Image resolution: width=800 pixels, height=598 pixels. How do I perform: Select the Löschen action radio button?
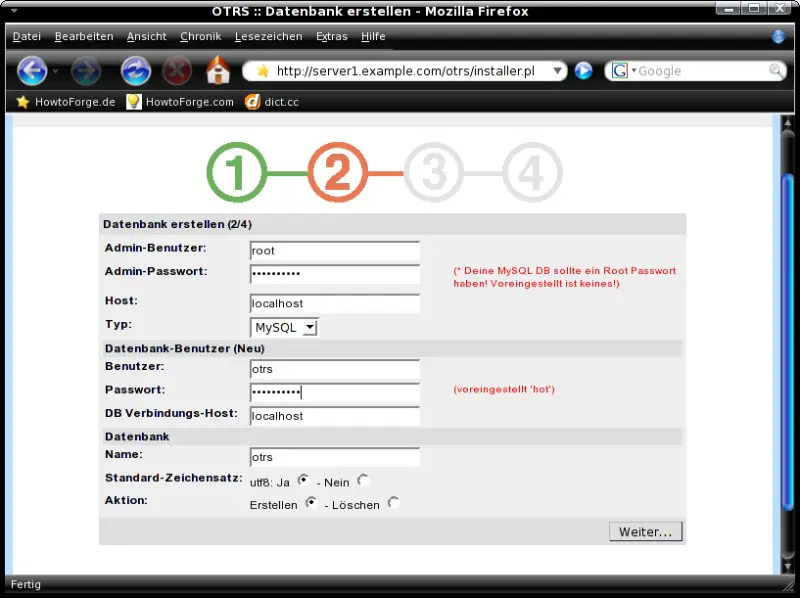393,503
